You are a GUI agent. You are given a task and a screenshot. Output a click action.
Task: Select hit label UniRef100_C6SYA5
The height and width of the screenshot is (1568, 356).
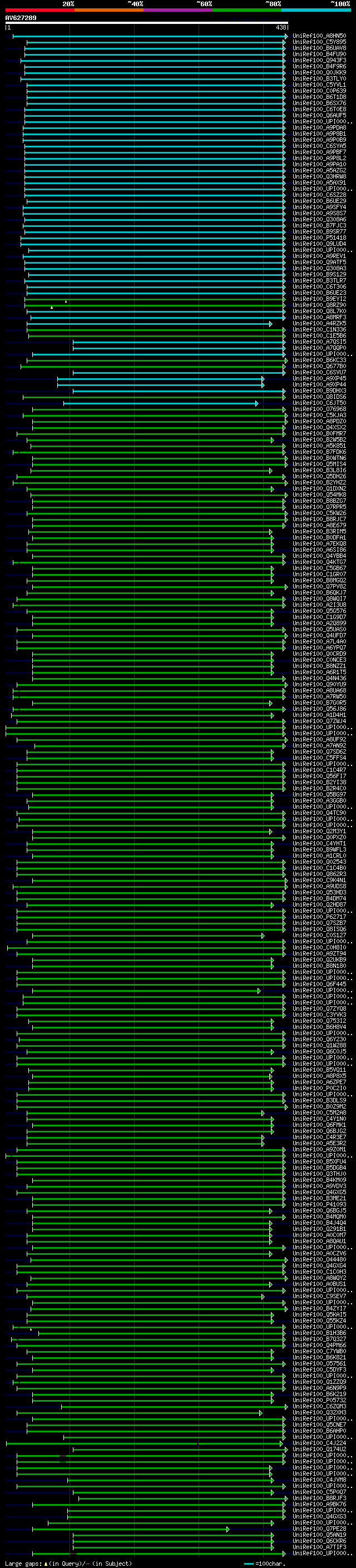coord(319,146)
